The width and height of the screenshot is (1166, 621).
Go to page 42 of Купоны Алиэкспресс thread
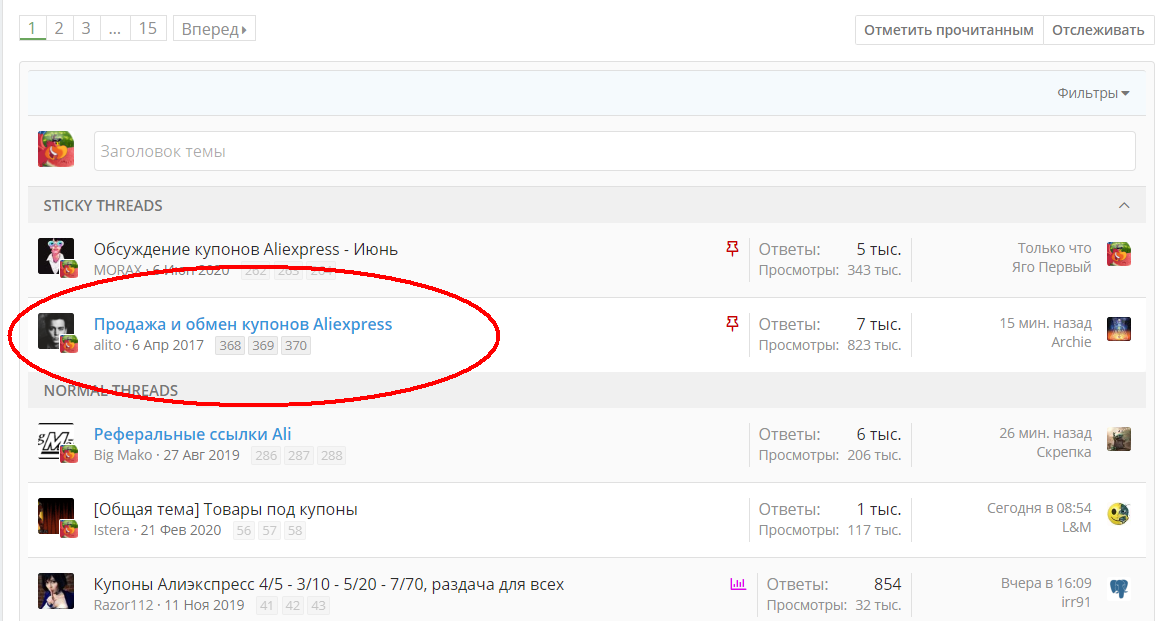coord(293,606)
